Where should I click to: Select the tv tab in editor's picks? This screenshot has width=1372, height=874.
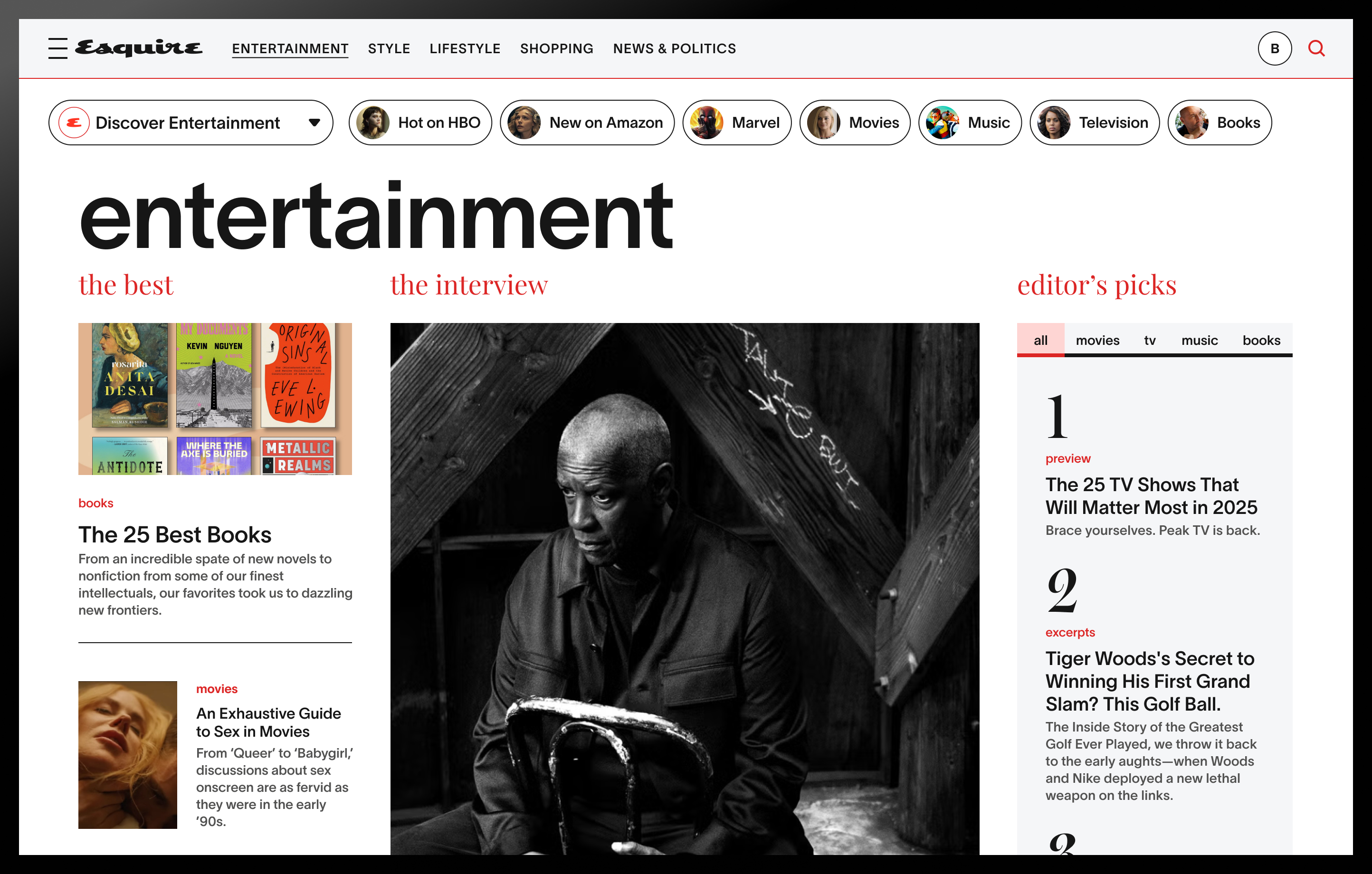[1150, 340]
